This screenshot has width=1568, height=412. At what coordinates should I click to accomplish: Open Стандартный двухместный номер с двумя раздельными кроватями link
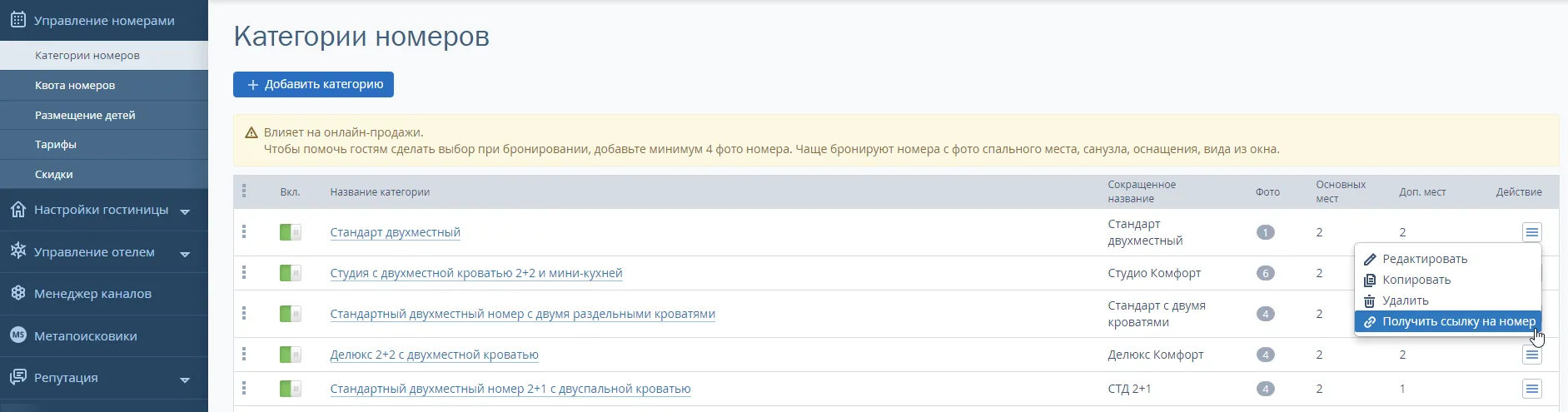coord(523,314)
